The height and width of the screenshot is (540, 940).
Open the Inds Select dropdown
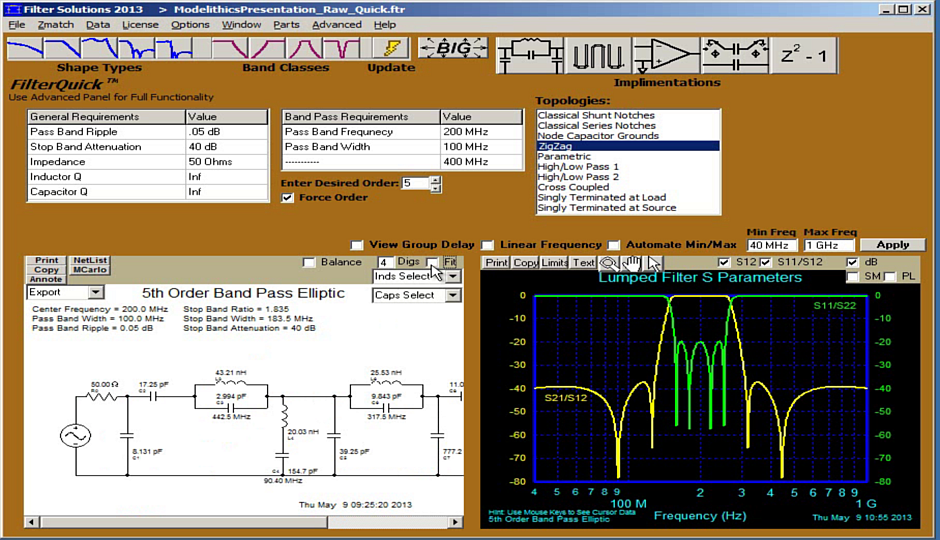point(453,276)
